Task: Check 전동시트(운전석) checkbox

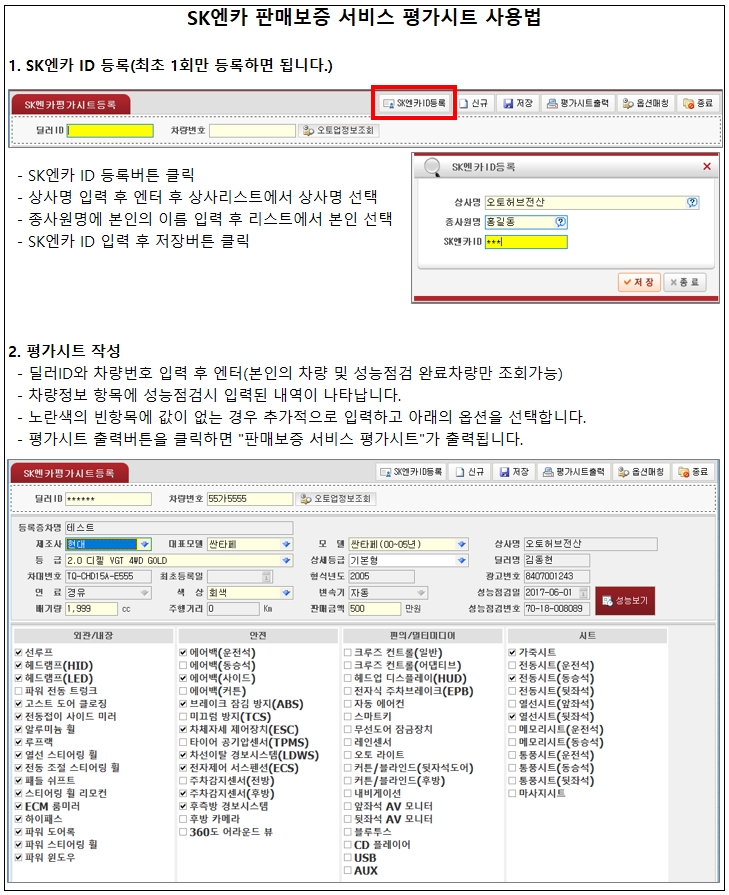Action: [512, 666]
